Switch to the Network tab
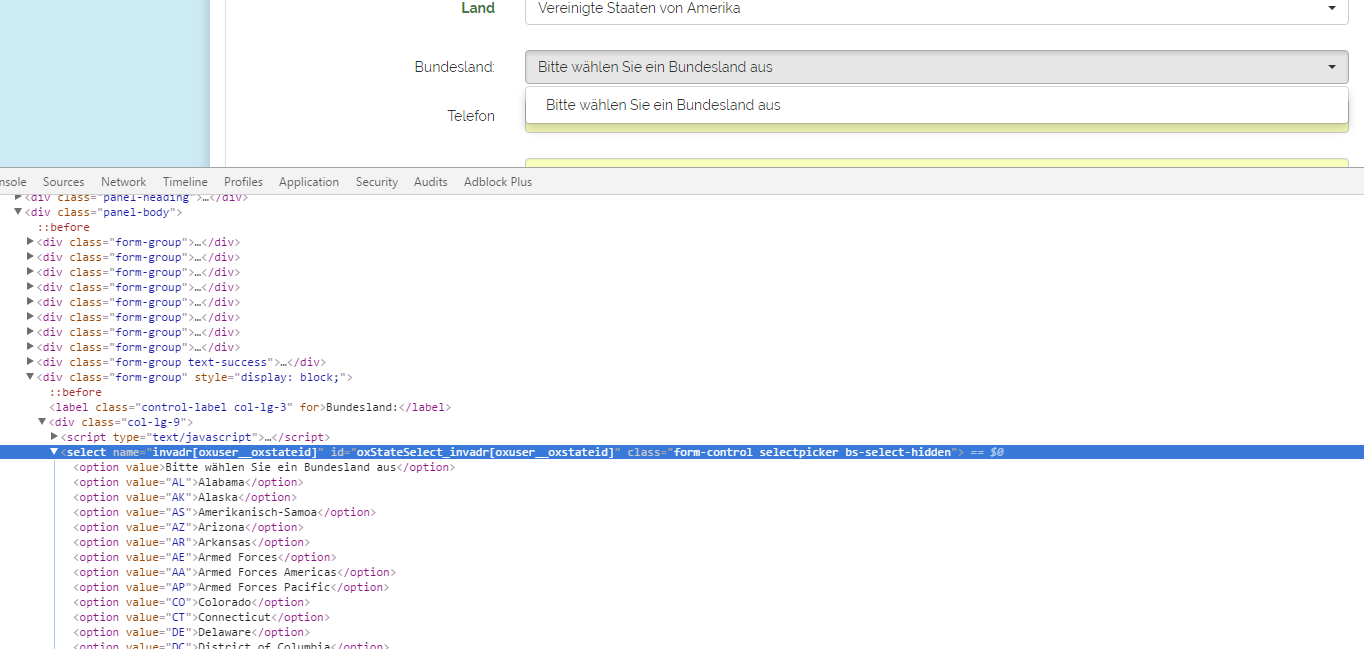The width and height of the screenshot is (1364, 649). (123, 182)
